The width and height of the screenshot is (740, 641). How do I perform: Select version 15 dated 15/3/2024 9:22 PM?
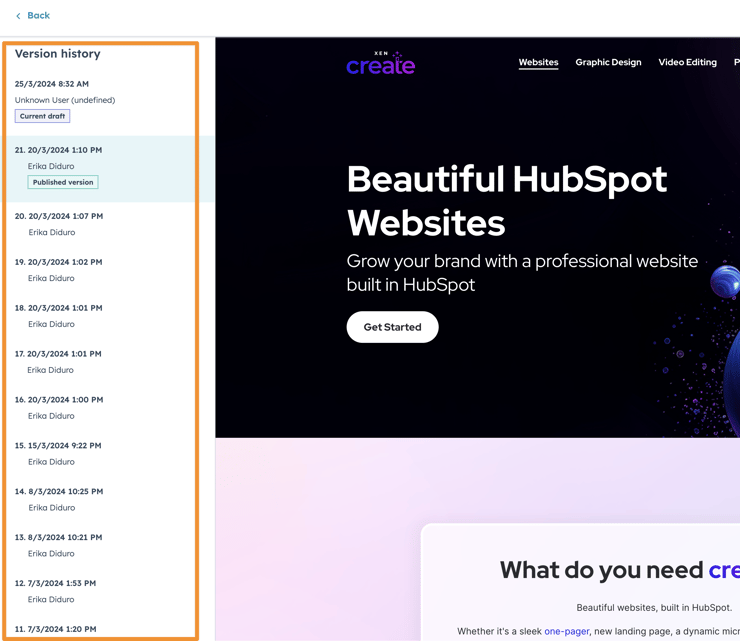58,445
